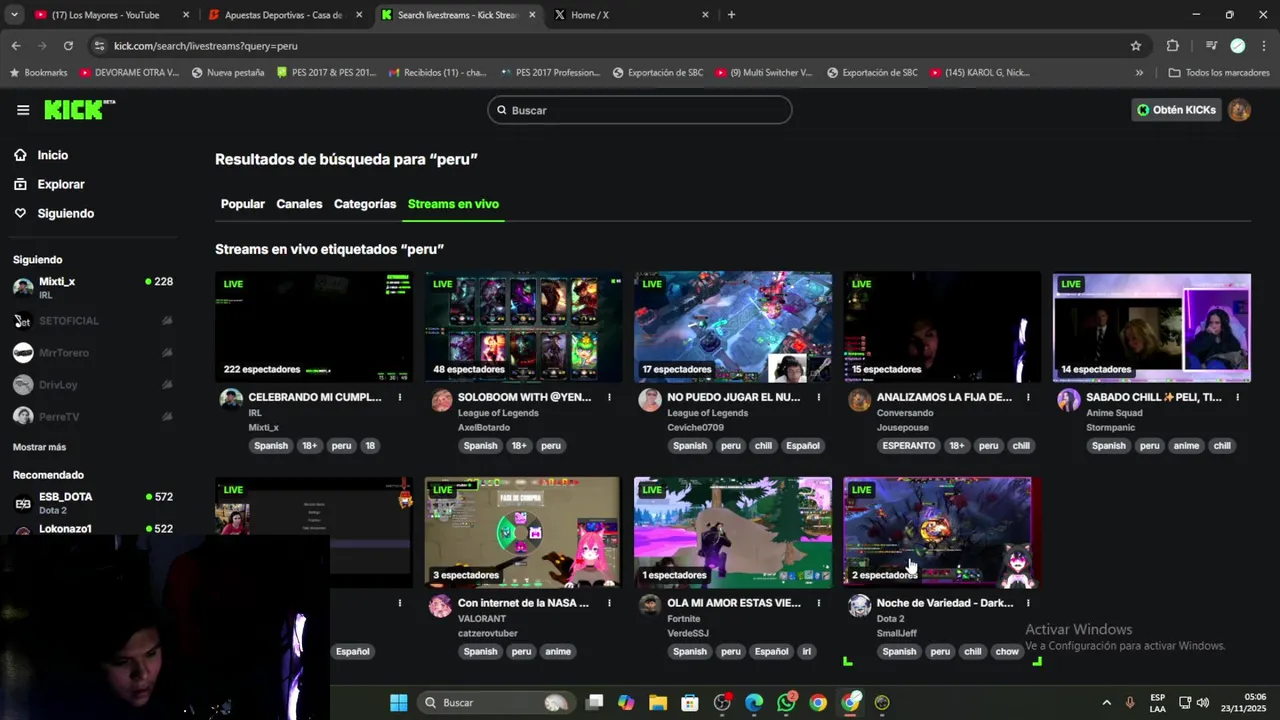The image size is (1280, 720).
Task: Open the hamburger sidebar menu
Action: [x=23, y=110]
